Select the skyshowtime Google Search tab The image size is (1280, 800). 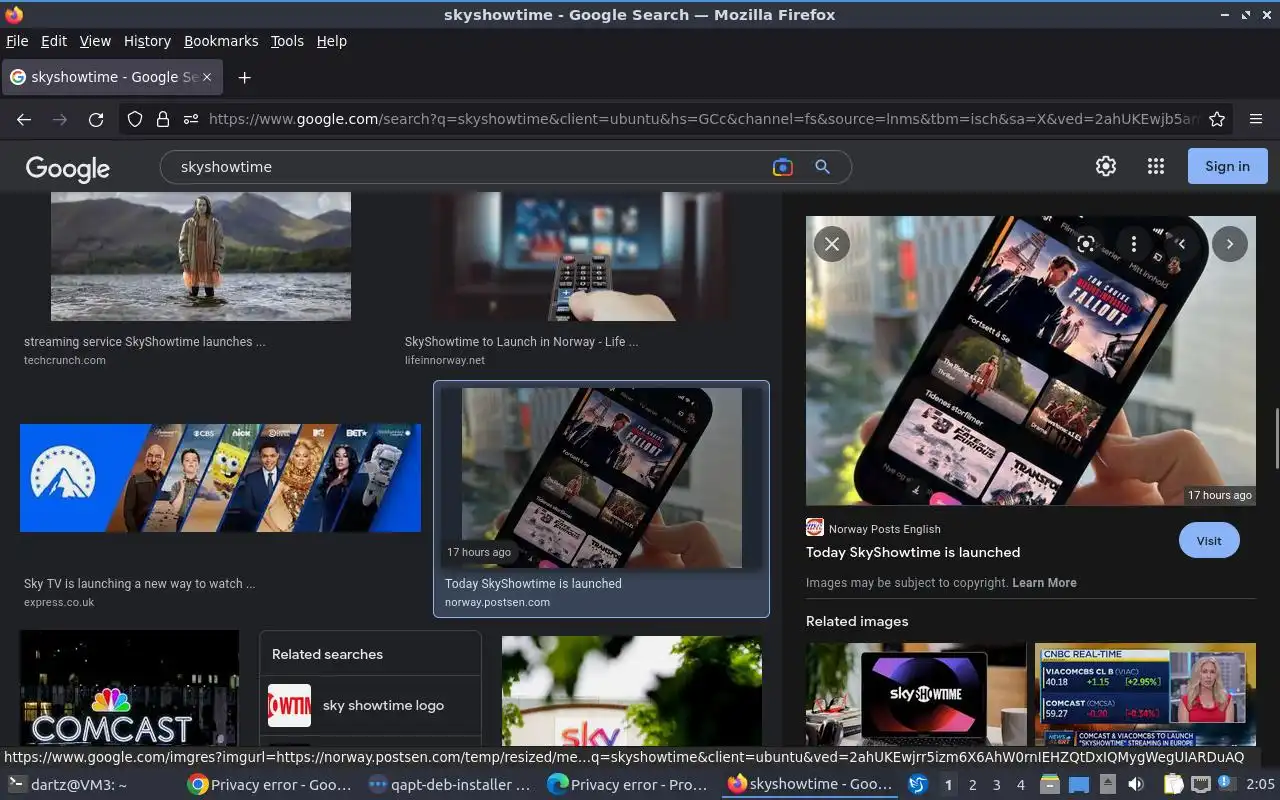(x=112, y=77)
